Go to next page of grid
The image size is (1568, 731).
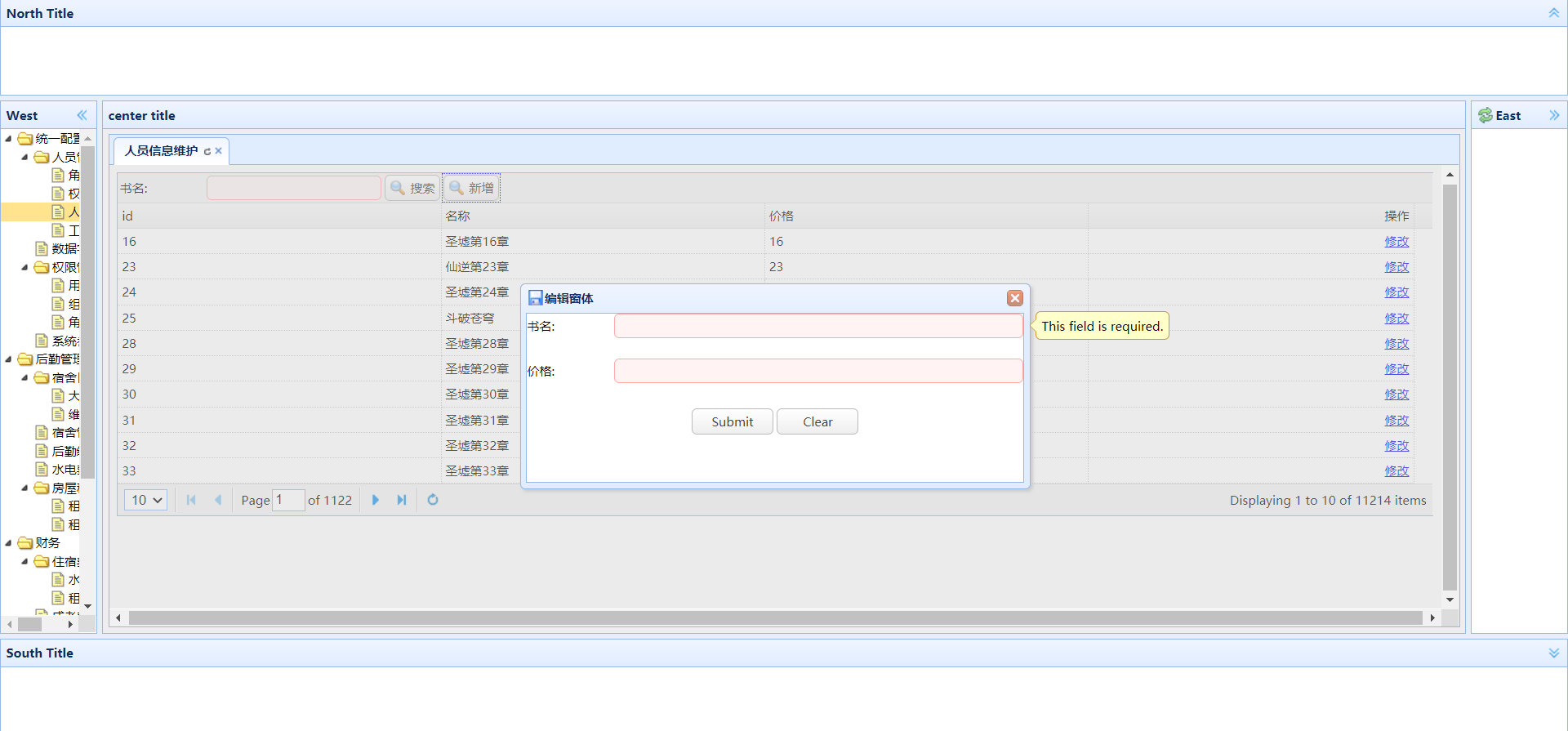[376, 500]
